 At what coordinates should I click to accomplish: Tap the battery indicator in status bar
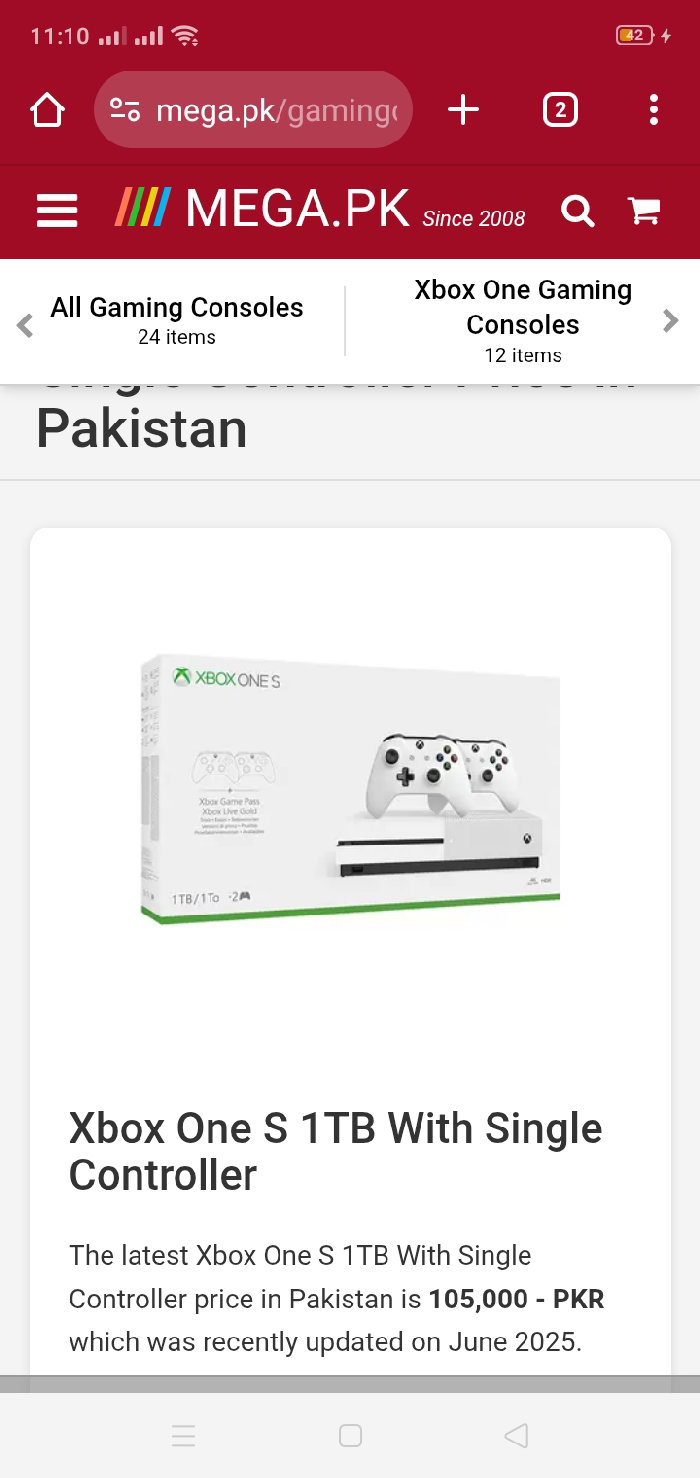634,36
